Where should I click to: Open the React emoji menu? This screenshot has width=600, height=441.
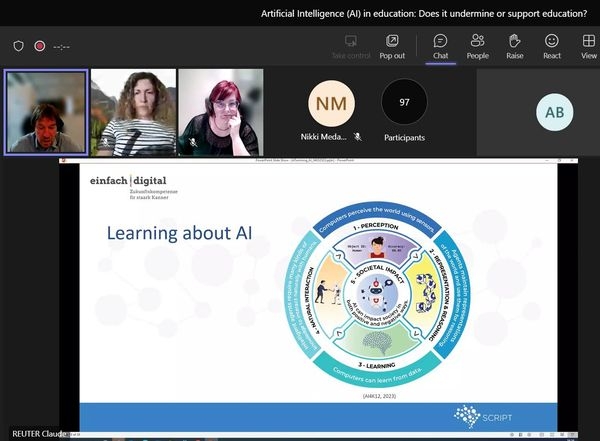pos(551,47)
